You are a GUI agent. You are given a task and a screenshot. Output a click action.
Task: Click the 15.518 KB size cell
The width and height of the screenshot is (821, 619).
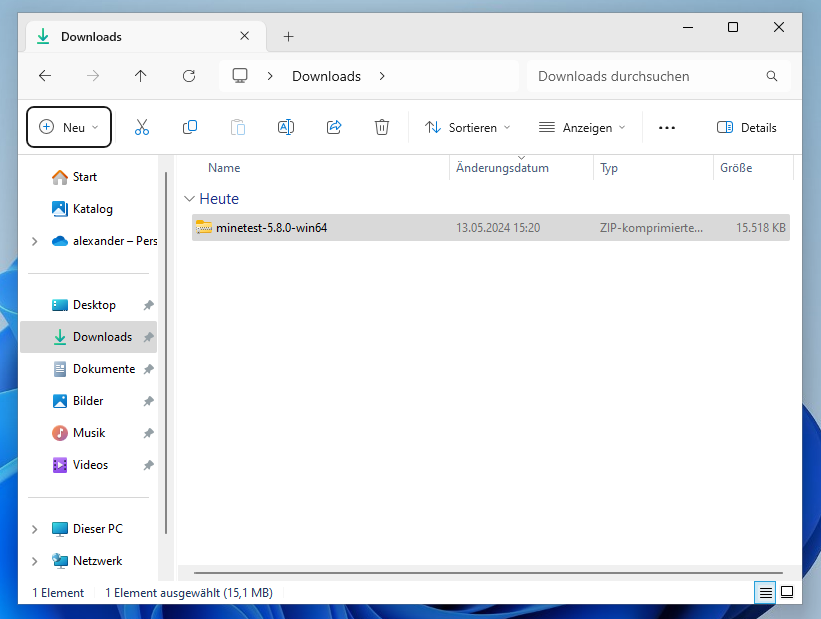761,228
